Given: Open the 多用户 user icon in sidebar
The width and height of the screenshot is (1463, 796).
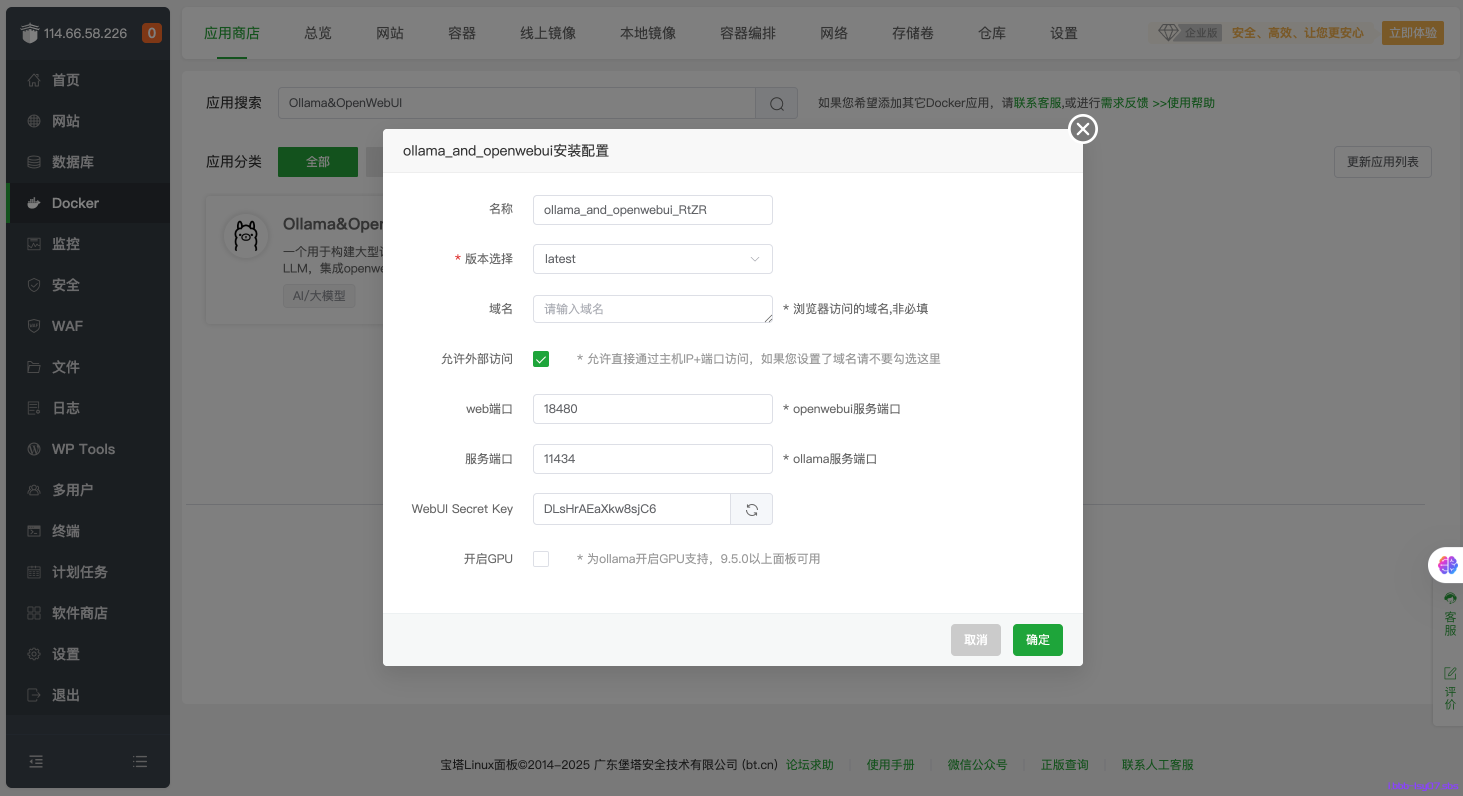Looking at the screenshot, I should [x=34, y=490].
